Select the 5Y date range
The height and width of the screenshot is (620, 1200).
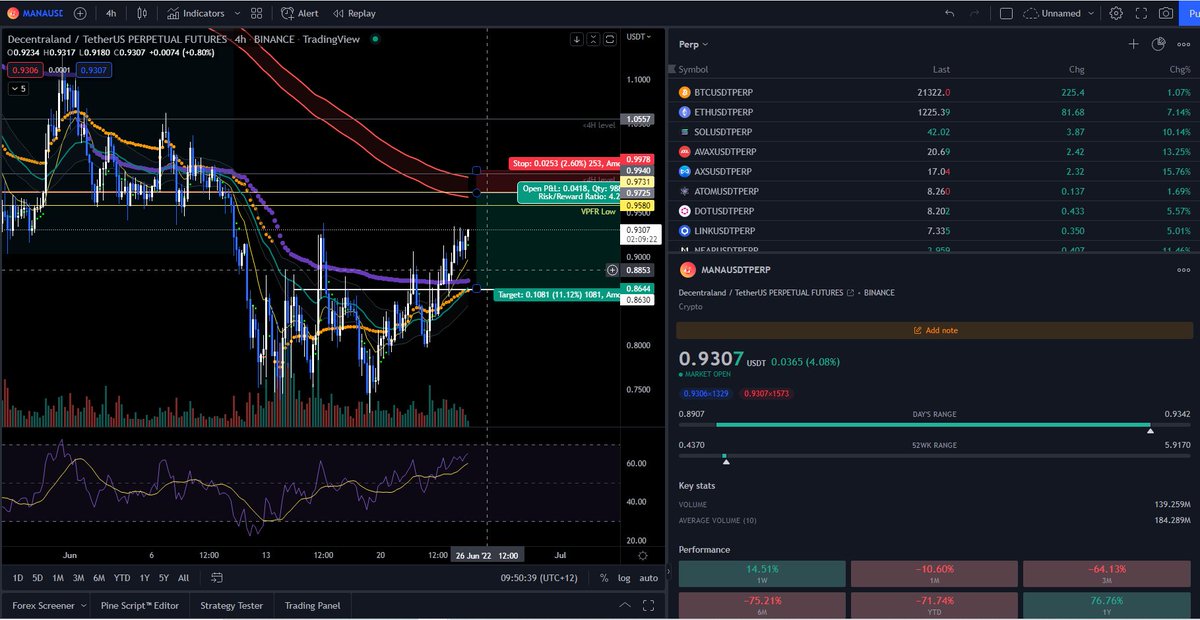[164, 578]
